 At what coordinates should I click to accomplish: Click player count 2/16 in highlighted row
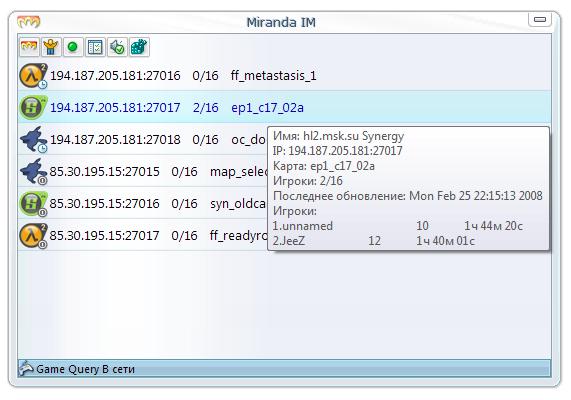pos(206,108)
